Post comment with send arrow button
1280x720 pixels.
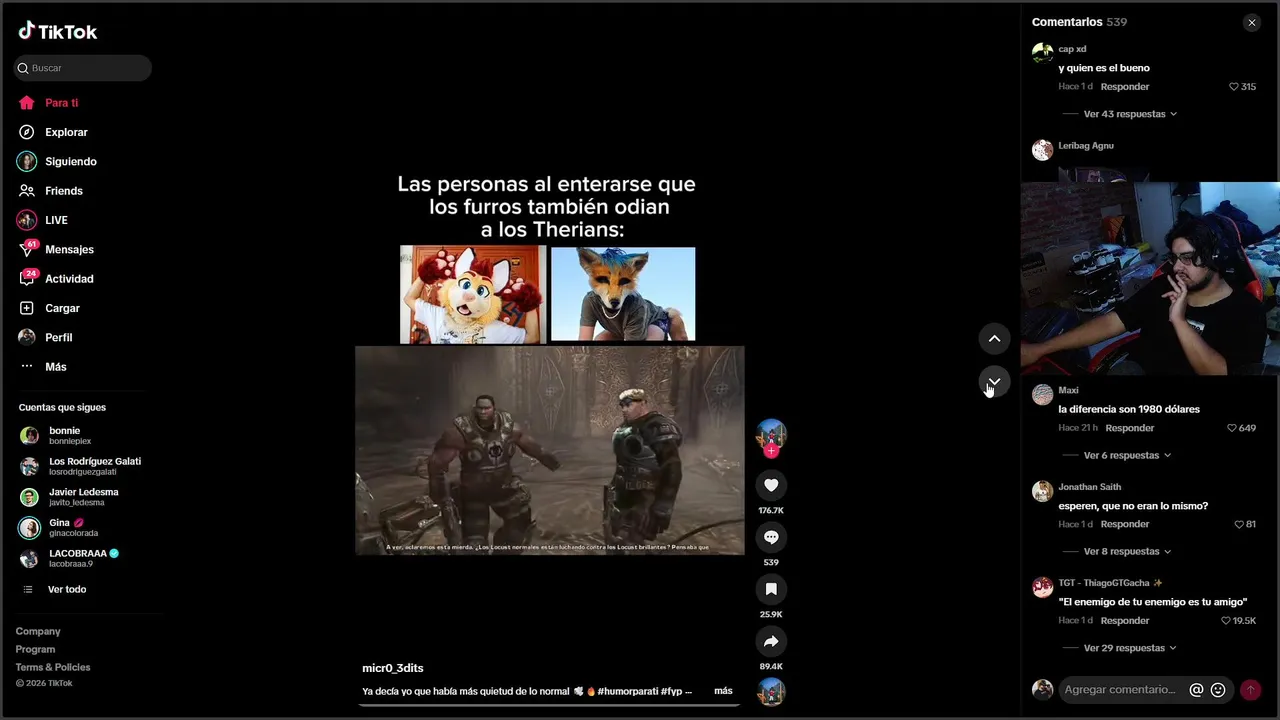click(x=1250, y=690)
